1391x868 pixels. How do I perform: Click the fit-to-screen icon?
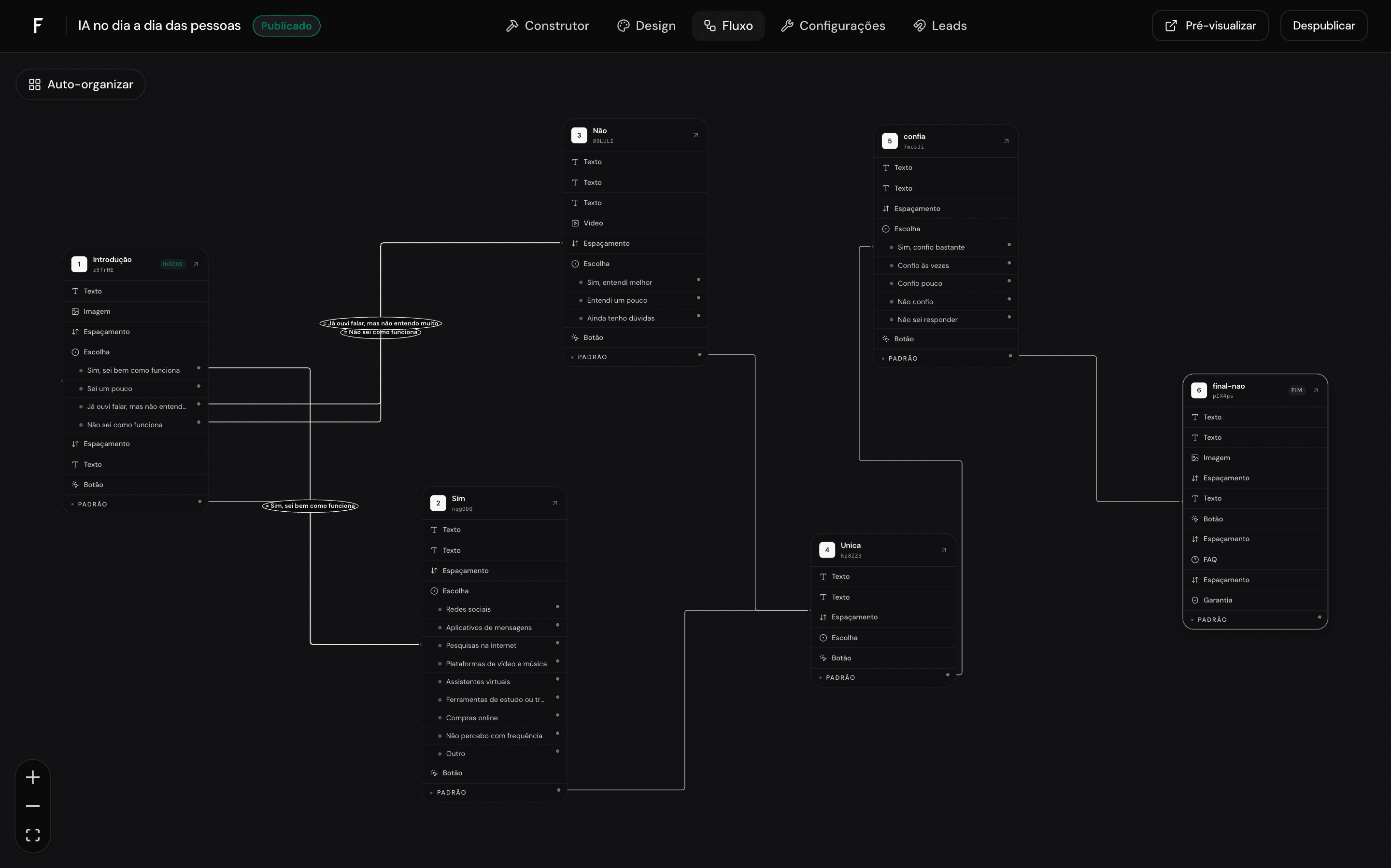pos(33,835)
